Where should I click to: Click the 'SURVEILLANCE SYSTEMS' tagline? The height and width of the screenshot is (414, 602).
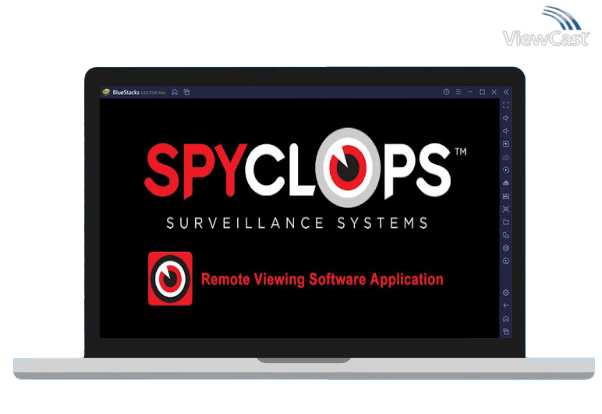point(297,223)
